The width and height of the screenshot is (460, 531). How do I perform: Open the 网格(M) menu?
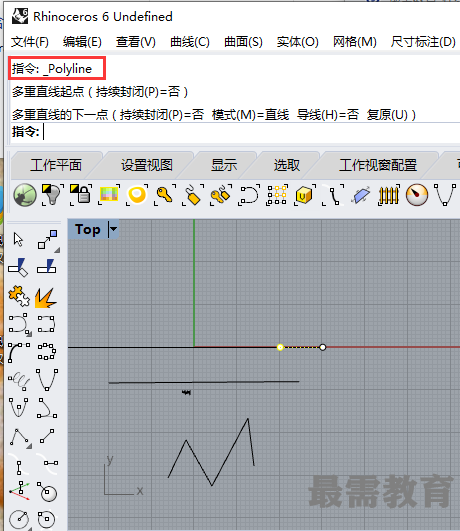tap(354, 42)
